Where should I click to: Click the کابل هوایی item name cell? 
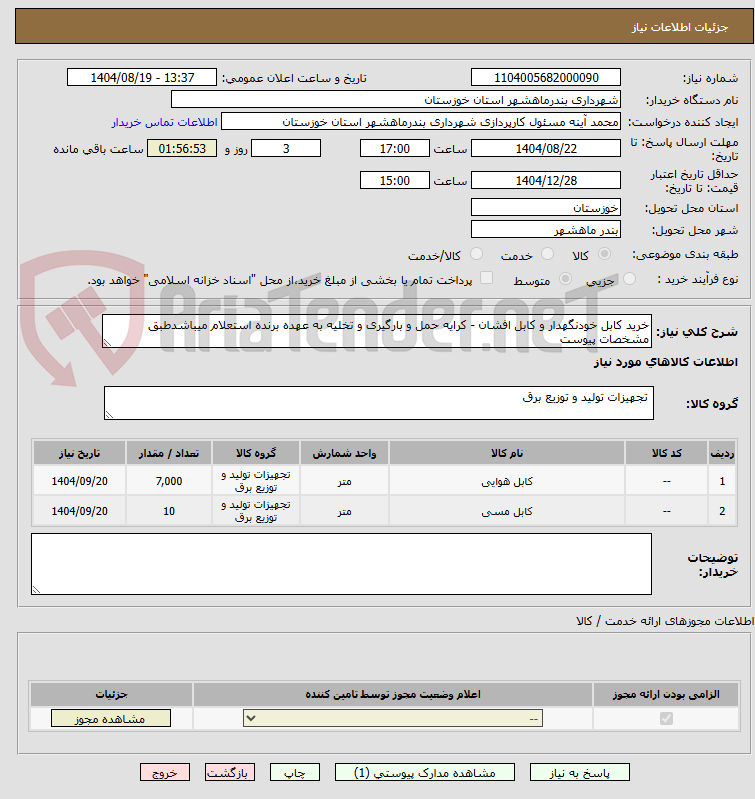(x=506, y=481)
